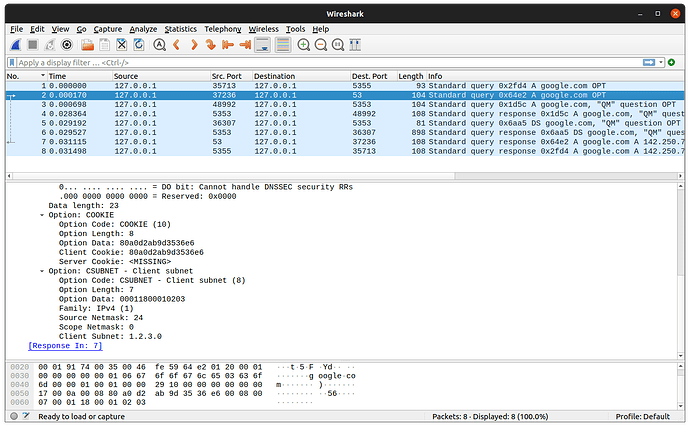Follow the Response In: 7 link
The height and width of the screenshot is (426, 690).
tap(65, 346)
